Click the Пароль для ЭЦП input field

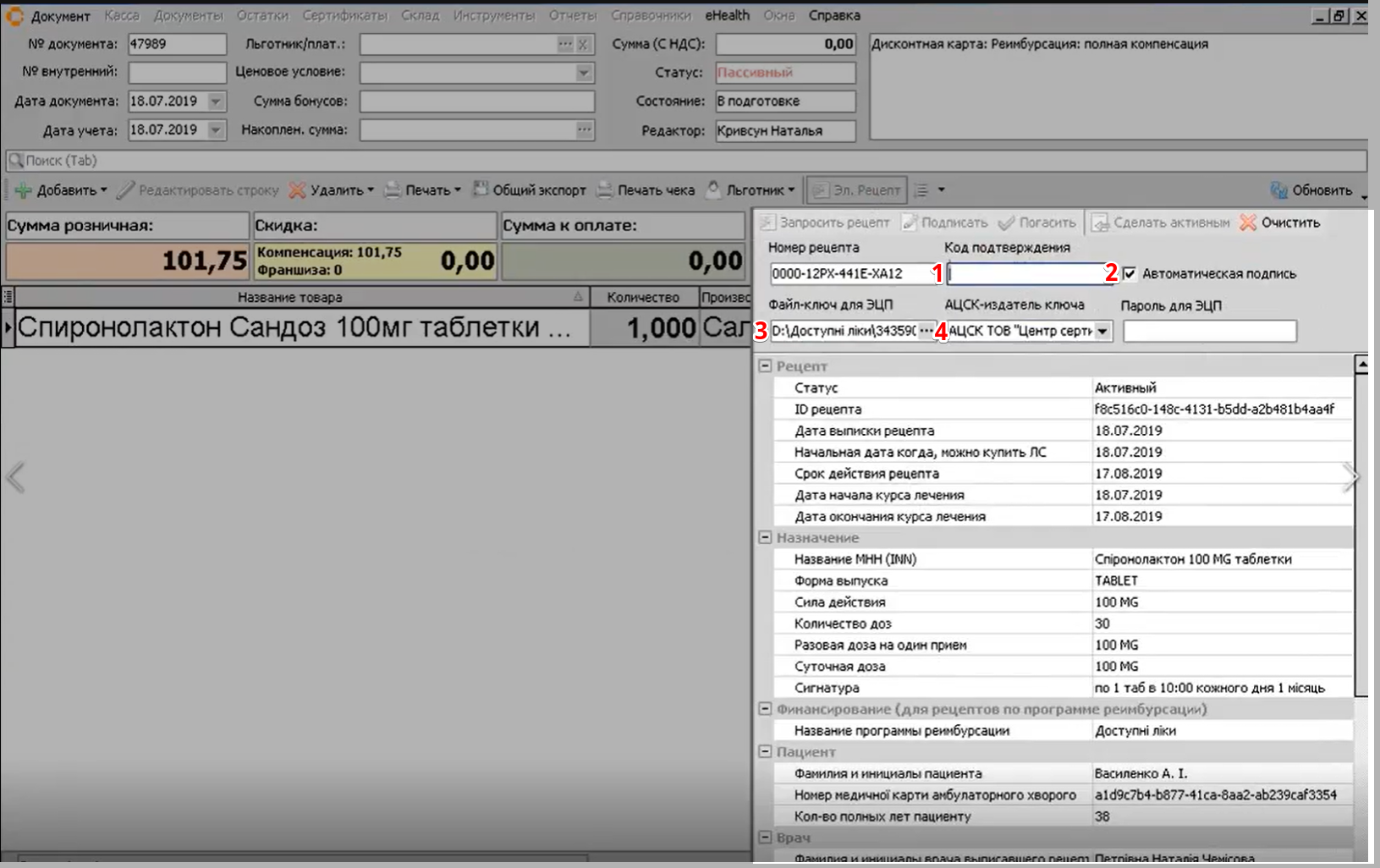(x=1209, y=331)
